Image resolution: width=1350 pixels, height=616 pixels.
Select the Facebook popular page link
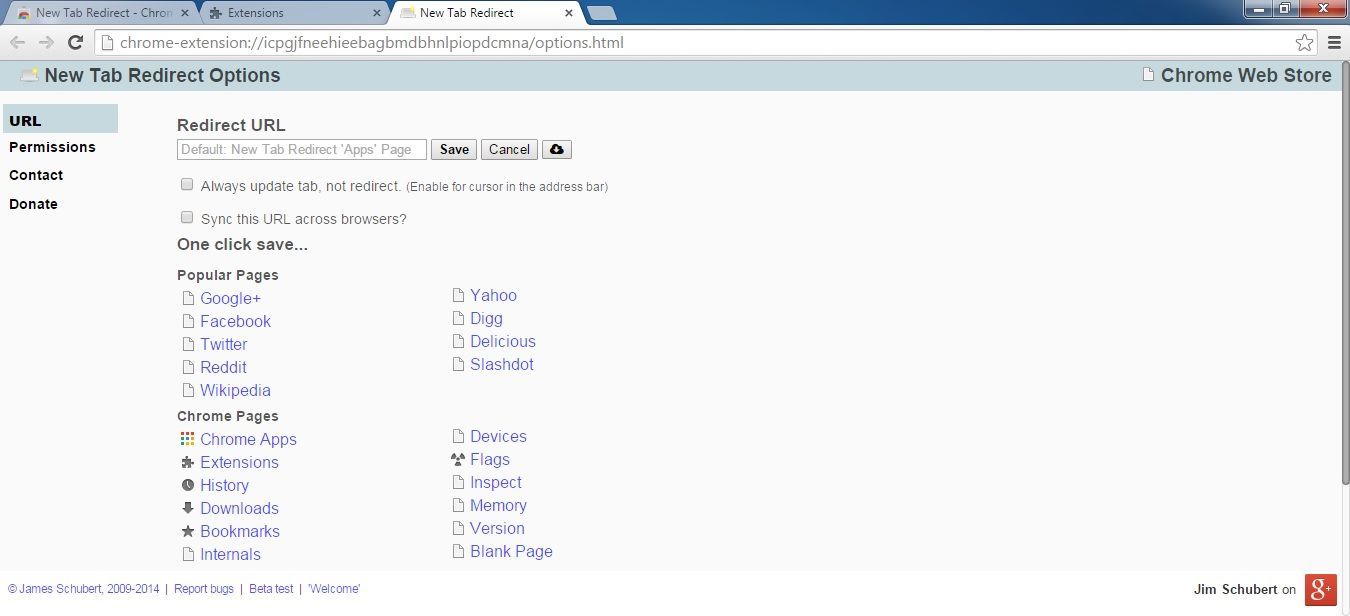point(235,321)
